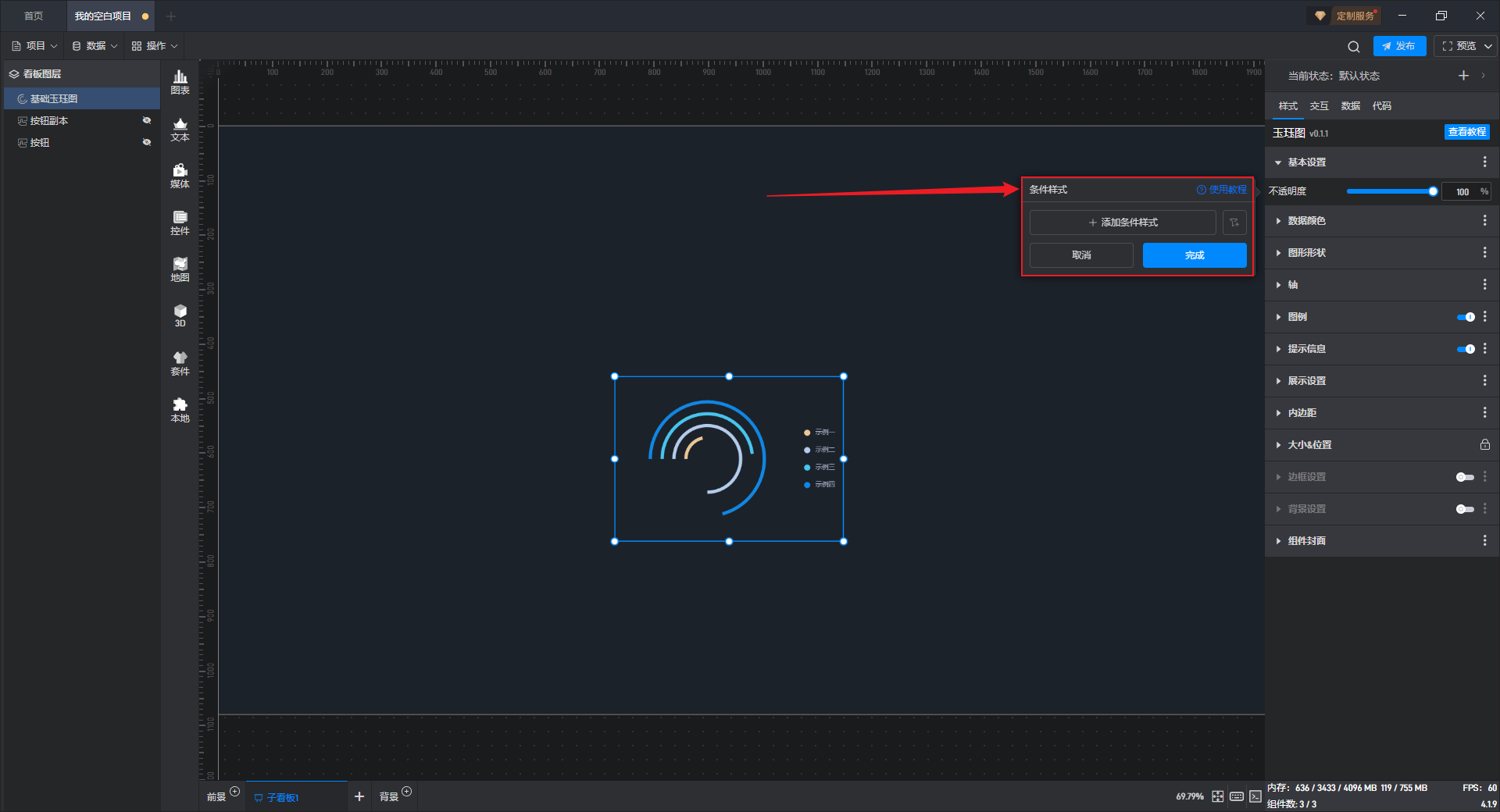The image size is (1500, 812).
Task: Select the 子看板1 tab at the bottom
Action: [x=295, y=797]
